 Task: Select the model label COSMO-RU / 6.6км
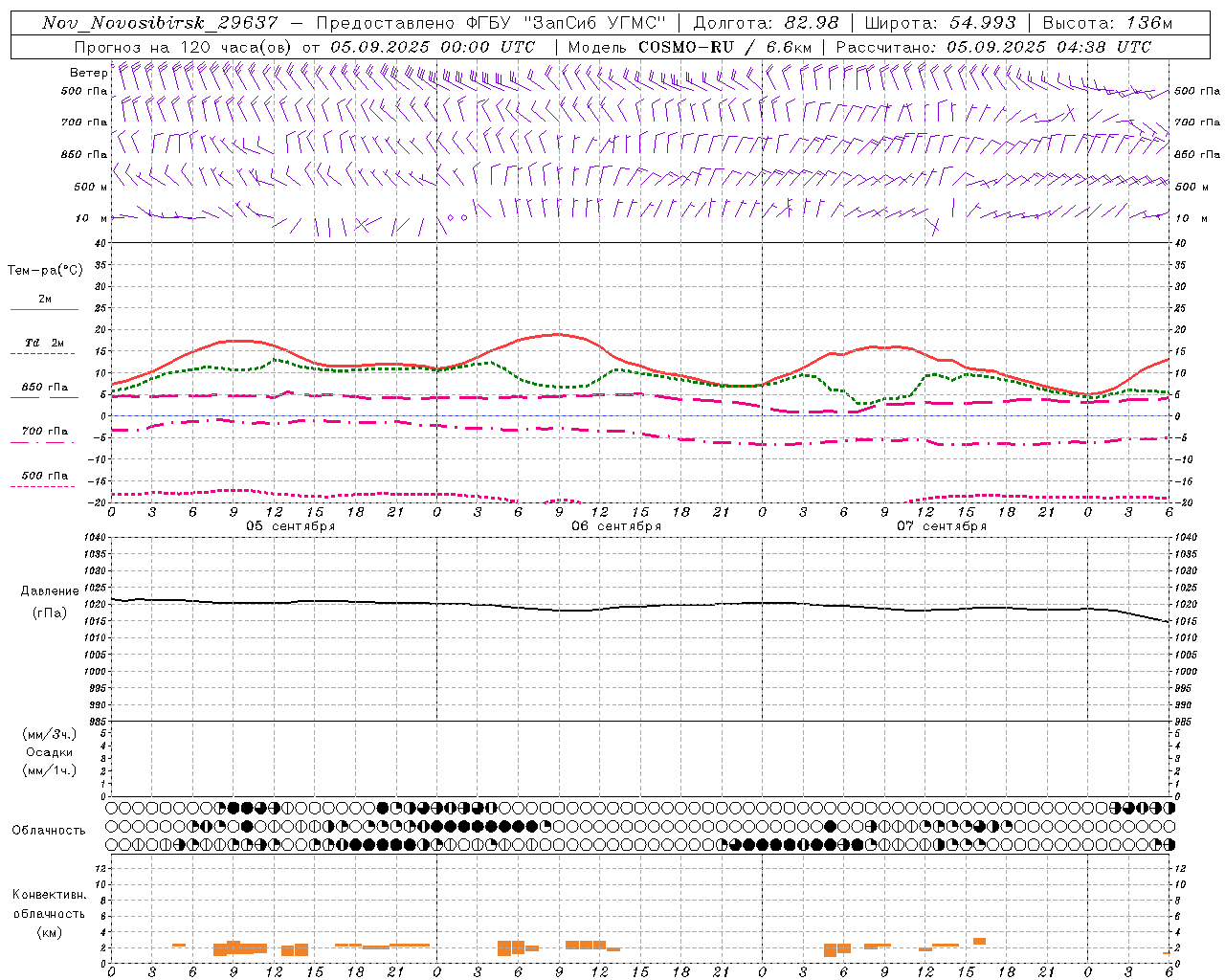724,47
